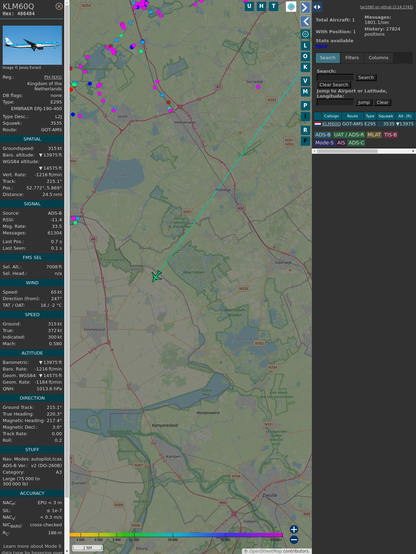This screenshot has width=416, height=554.
Task: Select the KLM60Q callsign in aircraft table
Action: point(331,124)
